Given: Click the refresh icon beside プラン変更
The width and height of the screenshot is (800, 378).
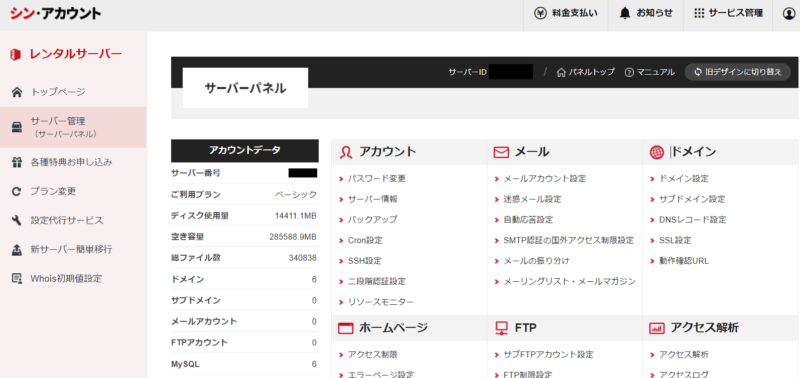Looking at the screenshot, I should tap(17, 191).
